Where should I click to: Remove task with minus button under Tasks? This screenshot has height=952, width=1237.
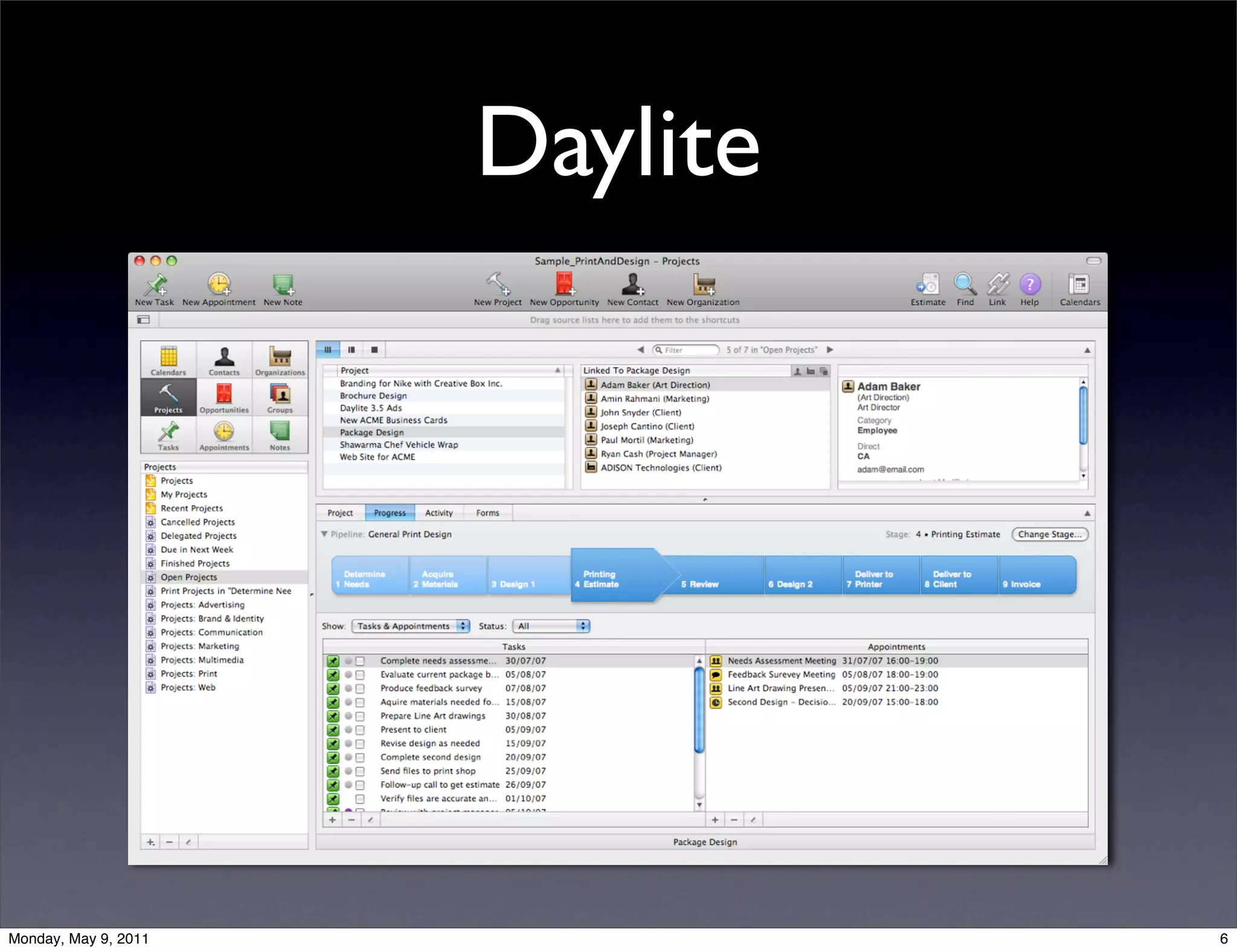352,820
